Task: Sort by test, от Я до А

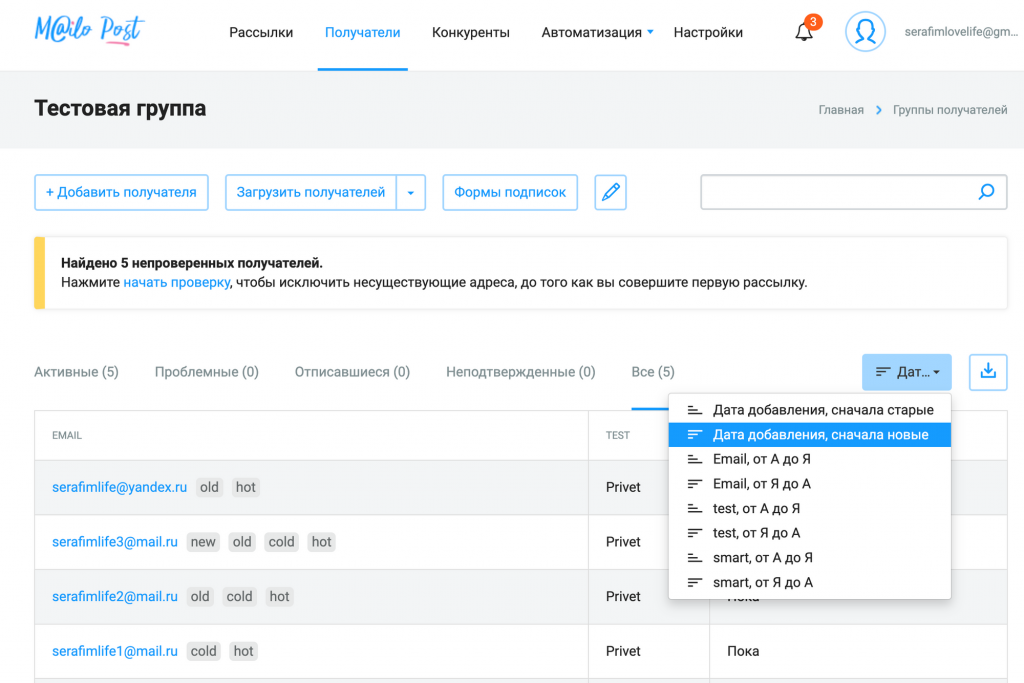Action: pos(810,533)
